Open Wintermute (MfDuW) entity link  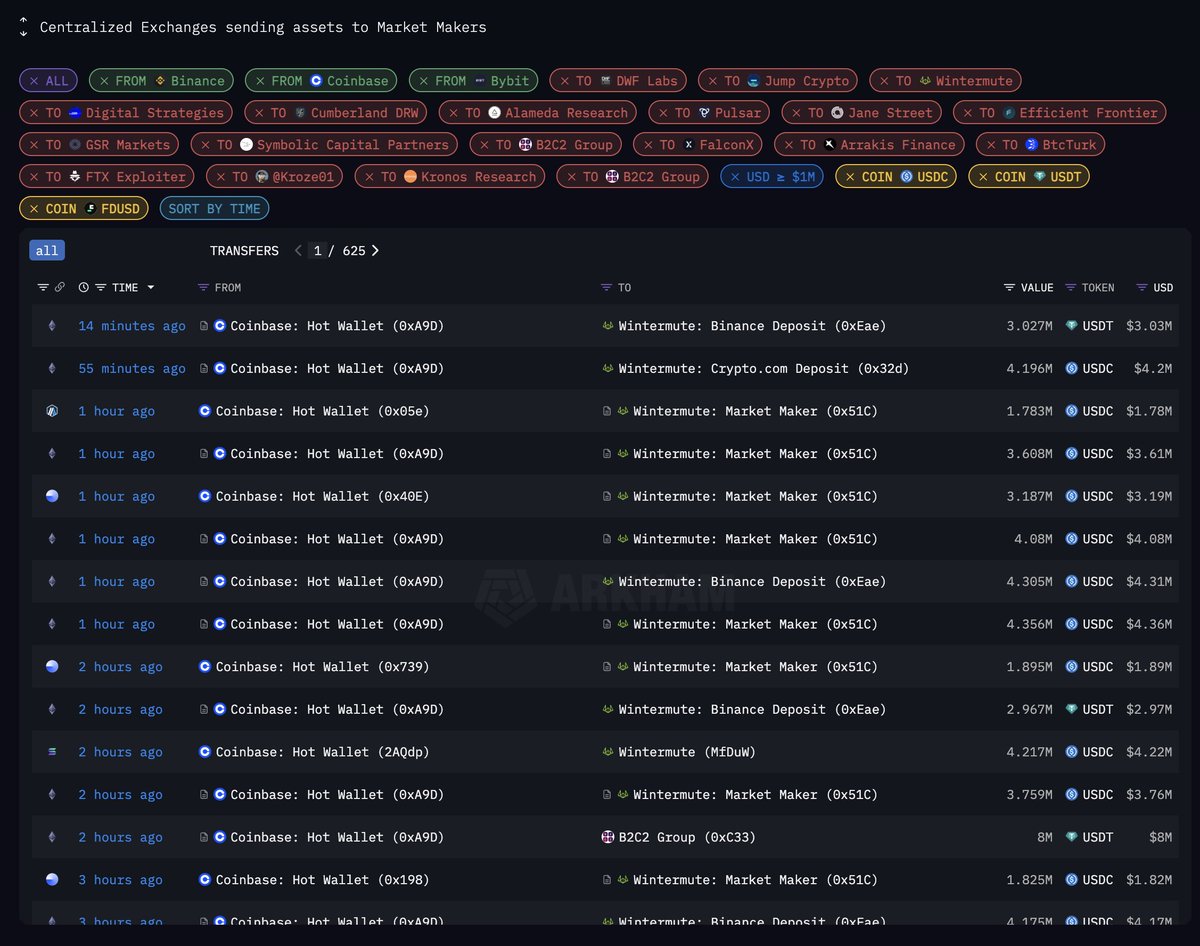(x=687, y=752)
